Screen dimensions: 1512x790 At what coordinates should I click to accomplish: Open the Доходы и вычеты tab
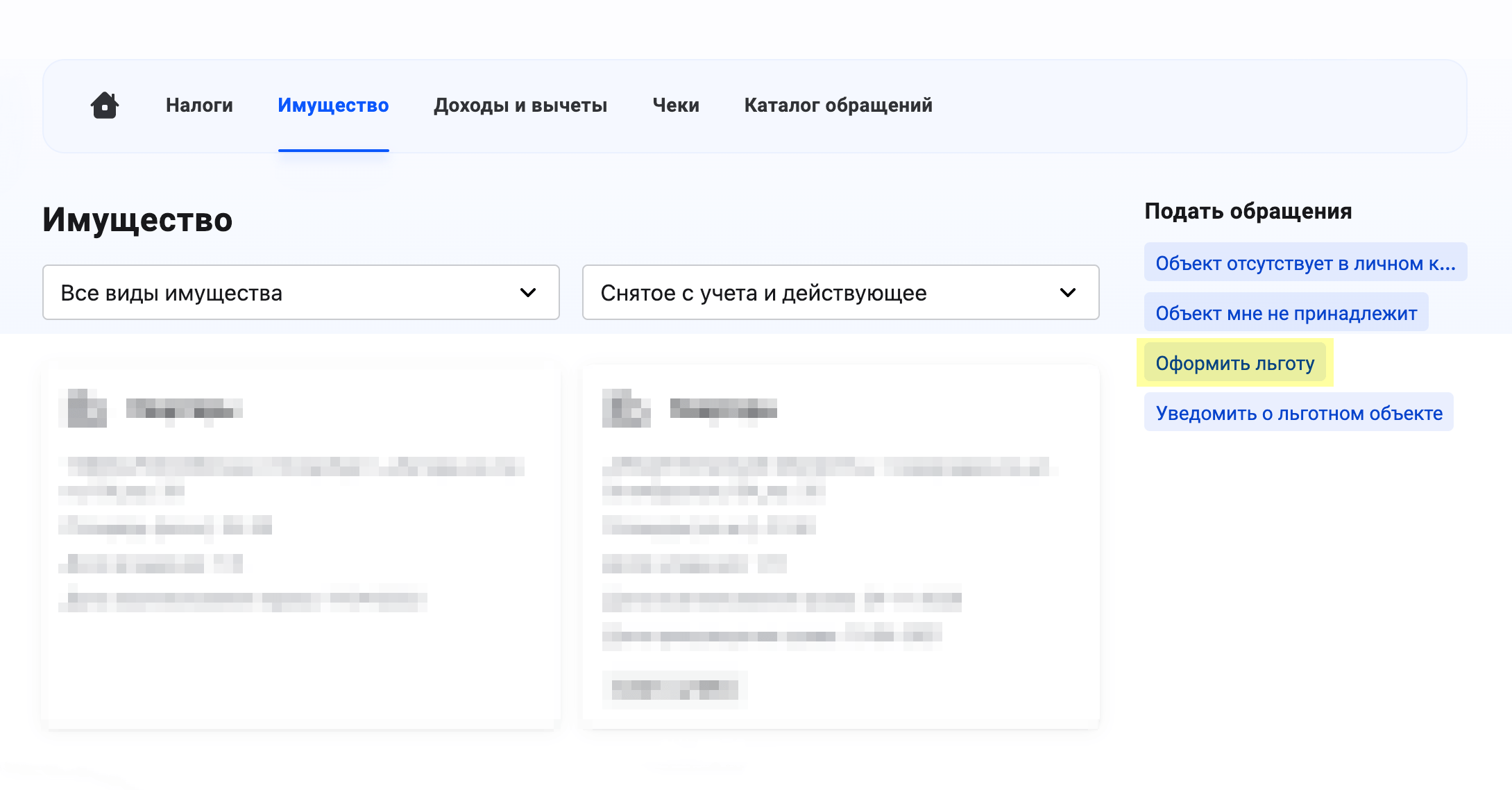point(520,106)
